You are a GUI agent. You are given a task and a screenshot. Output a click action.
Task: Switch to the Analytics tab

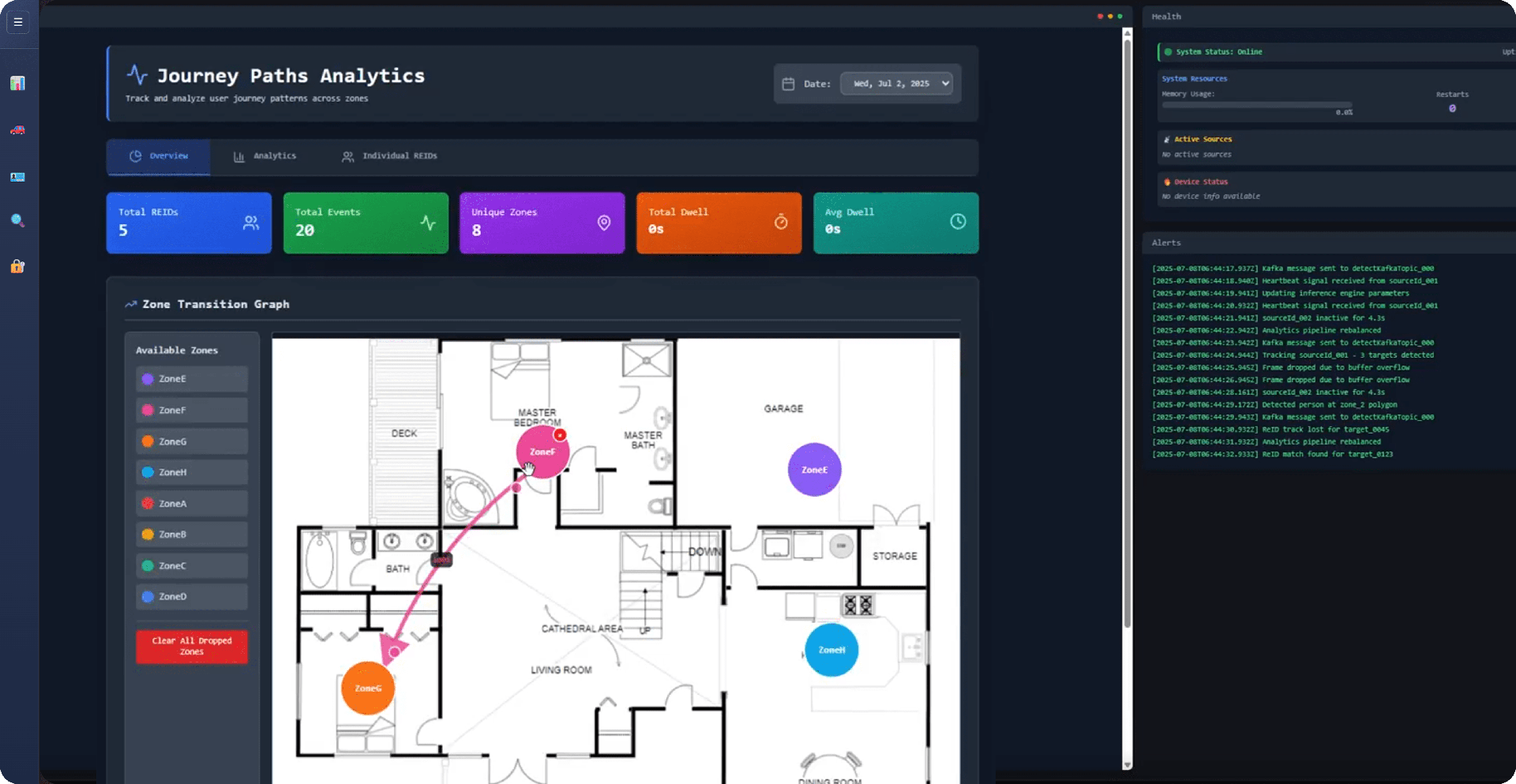(265, 156)
